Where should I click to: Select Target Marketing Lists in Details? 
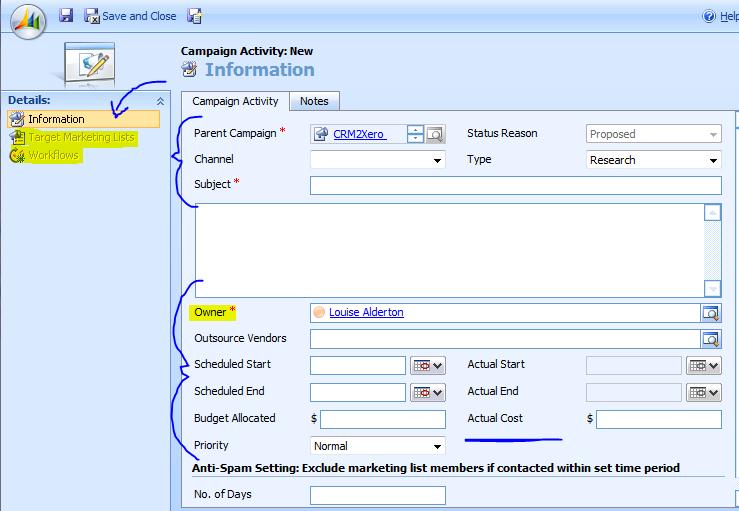(80, 137)
